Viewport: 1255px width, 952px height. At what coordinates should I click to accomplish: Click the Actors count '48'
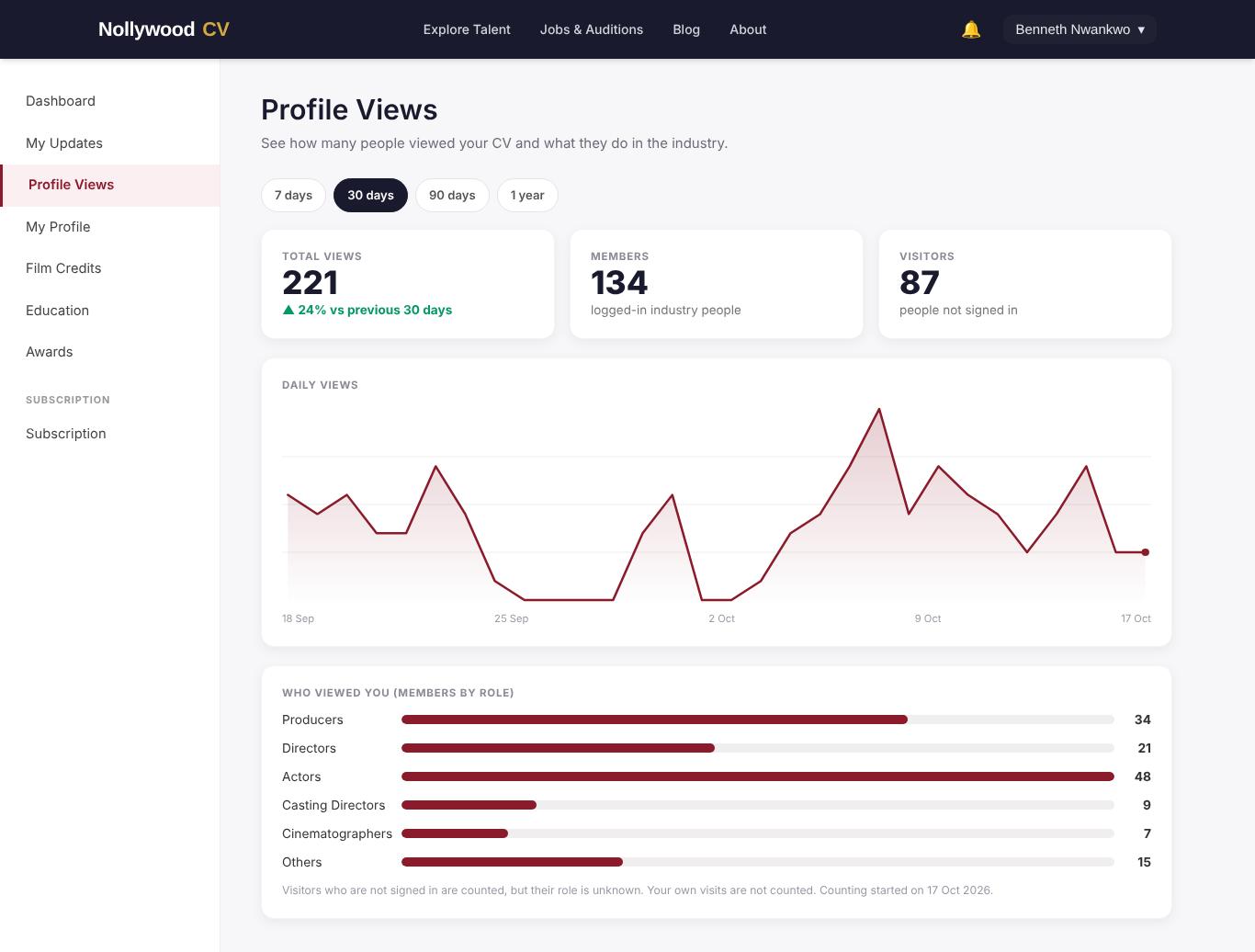(x=1143, y=776)
